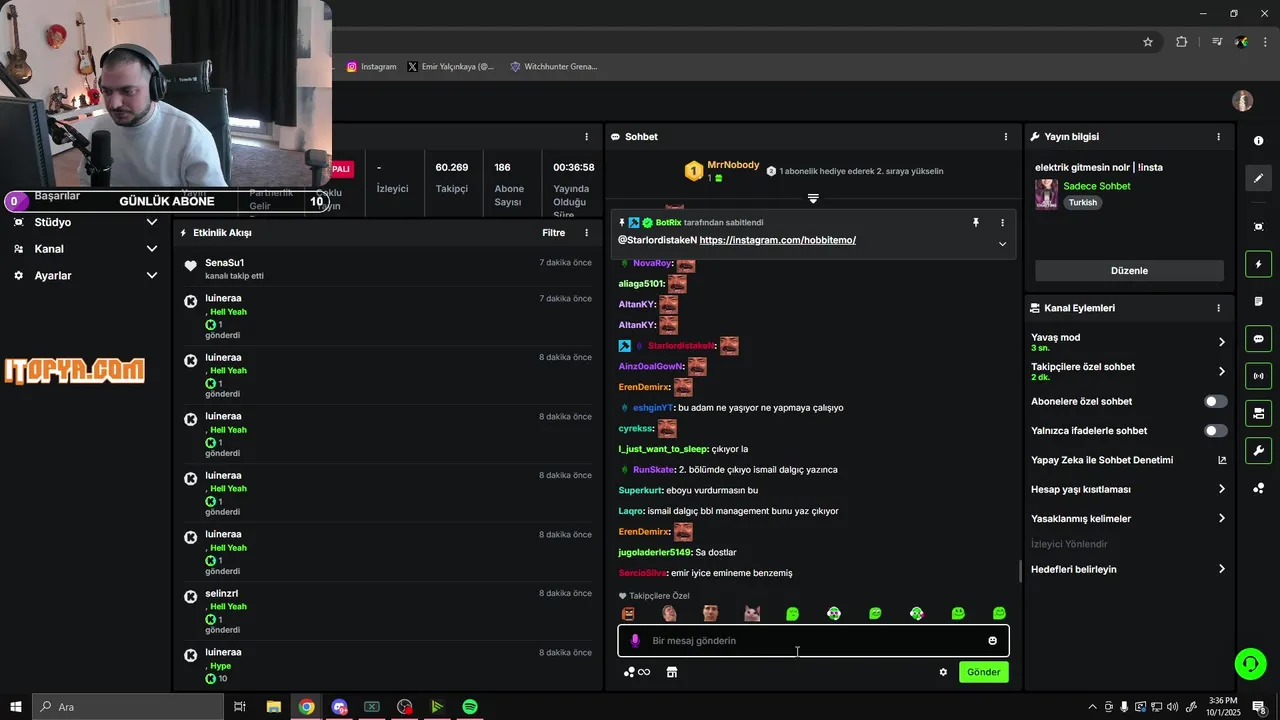Open the Emir Yalçınkaya X bookmark
The image size is (1280, 720).
(x=451, y=67)
